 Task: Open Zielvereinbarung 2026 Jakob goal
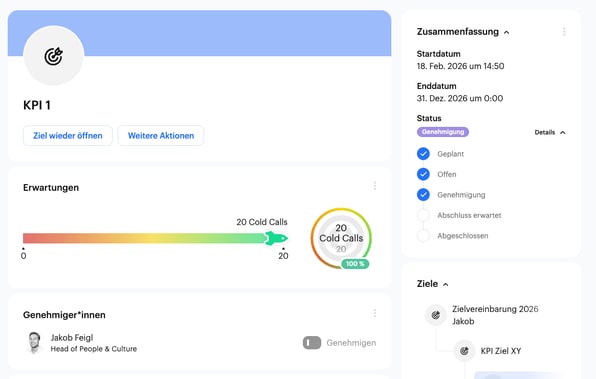495,315
